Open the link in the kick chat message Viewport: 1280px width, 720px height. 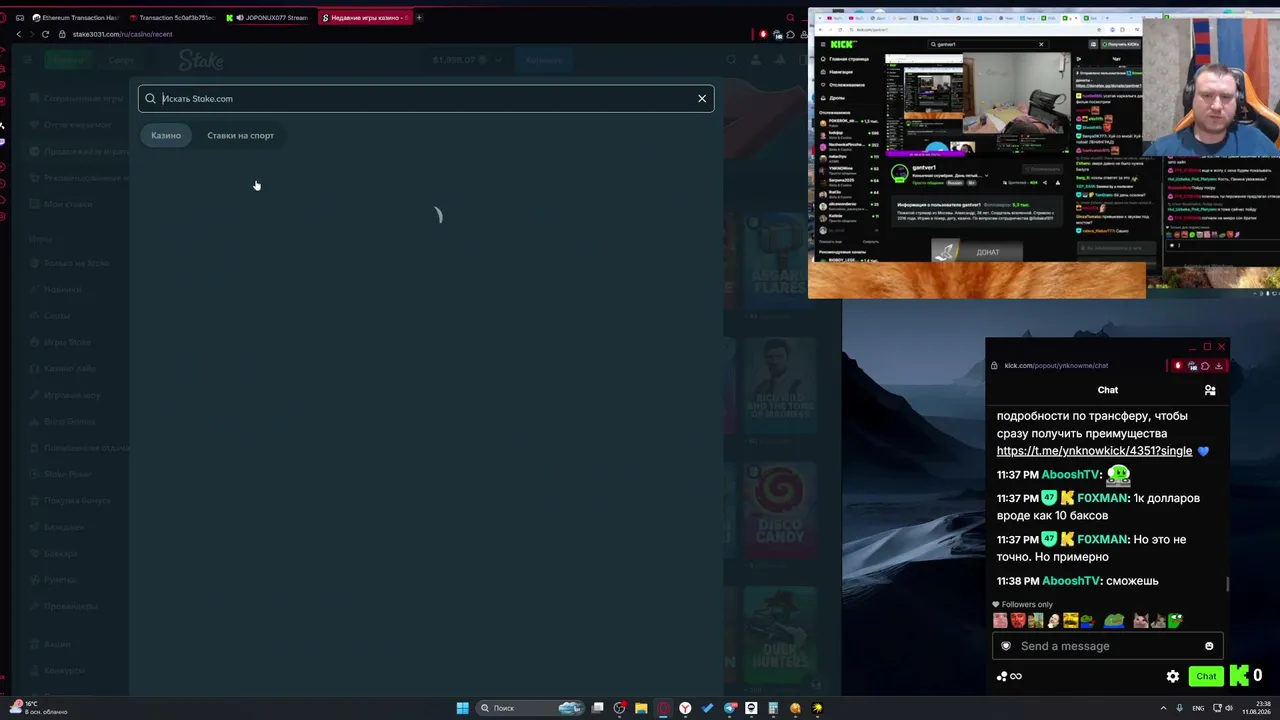click(x=1094, y=451)
